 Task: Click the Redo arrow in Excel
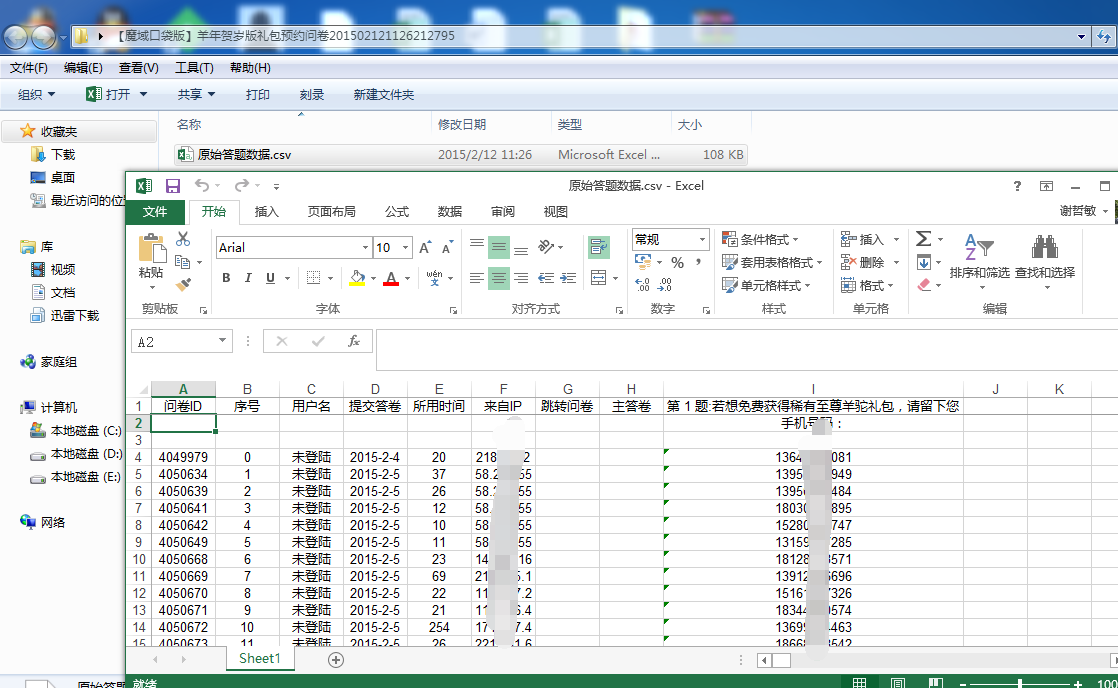242,185
